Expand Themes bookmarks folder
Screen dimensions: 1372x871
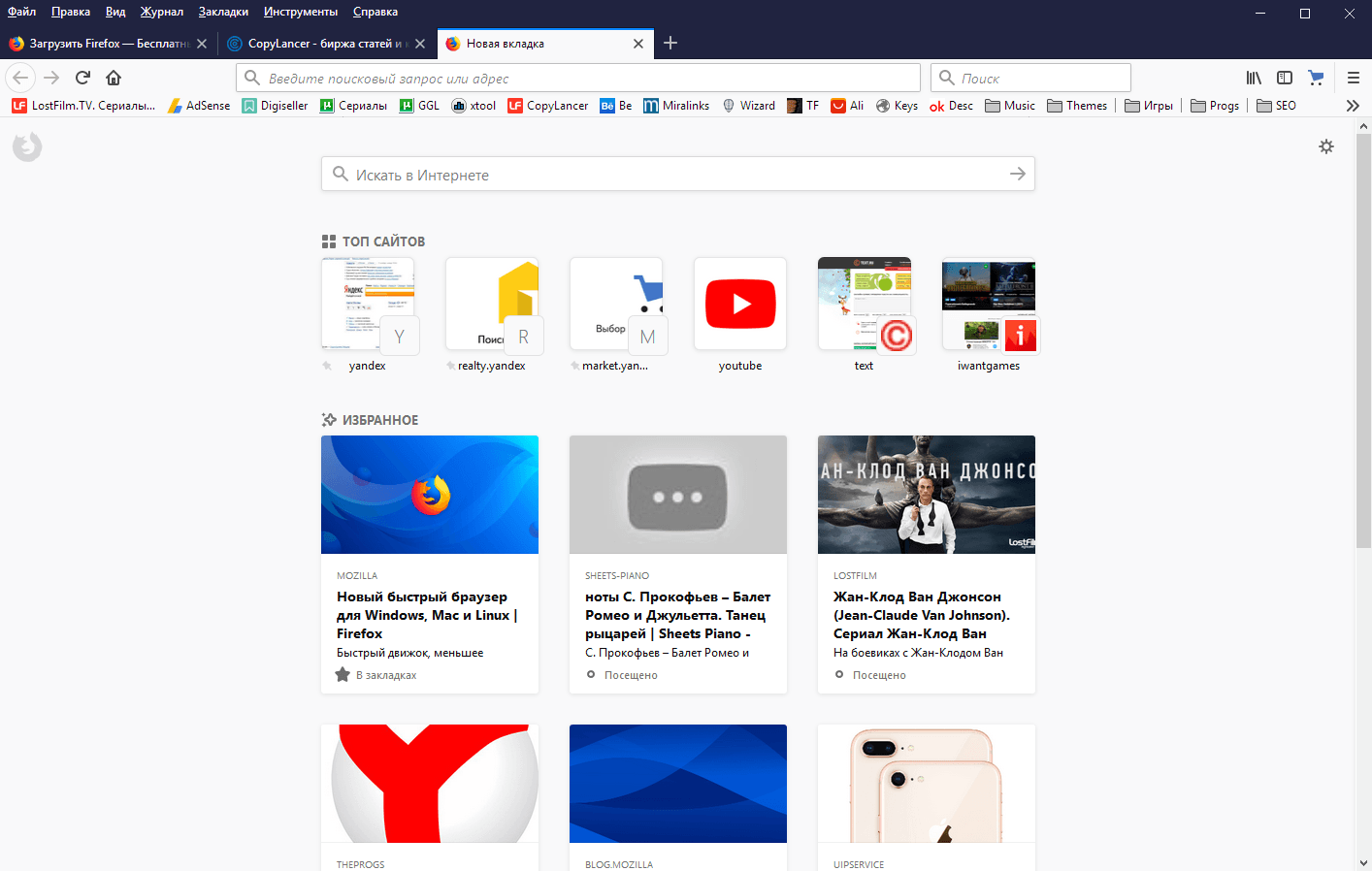click(1077, 106)
